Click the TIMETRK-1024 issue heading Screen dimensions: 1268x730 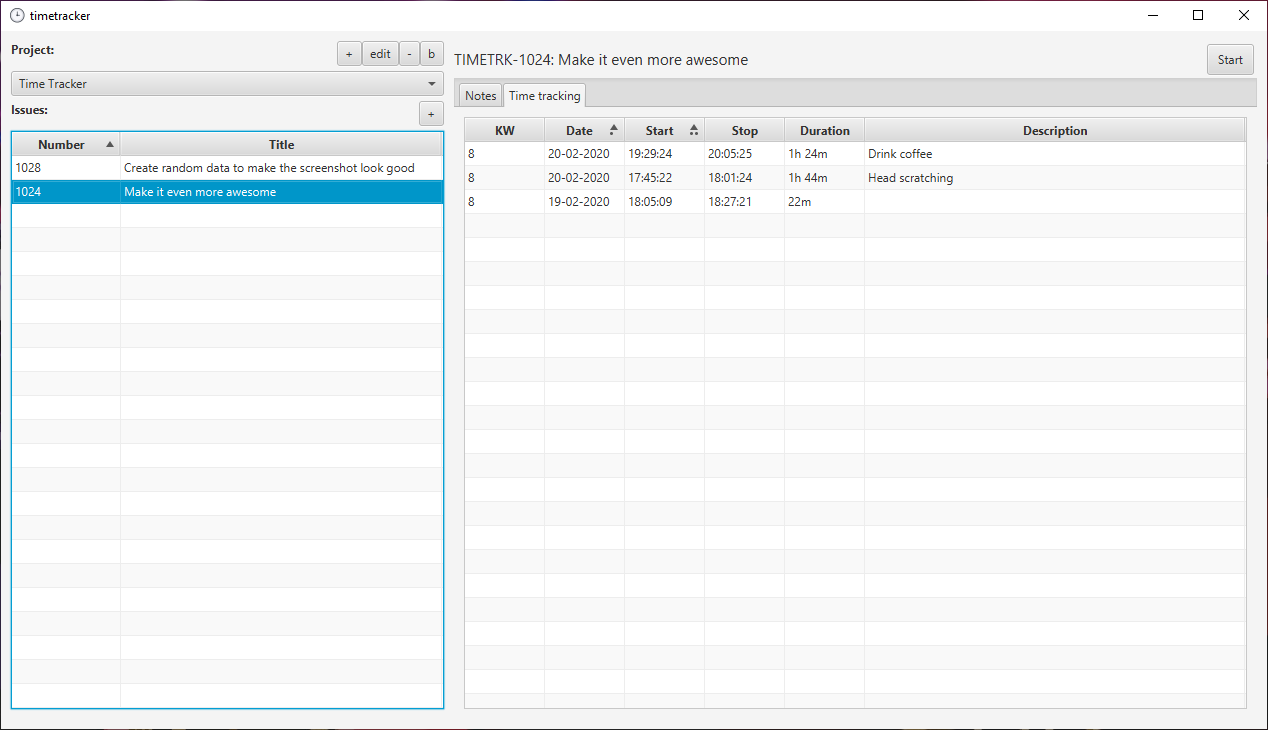601,60
